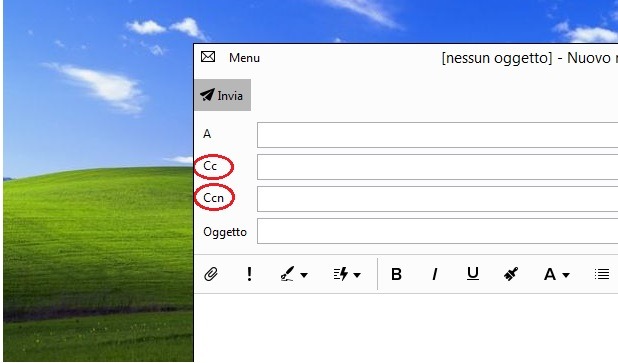
Task: Expand the quick text dropdown arrow
Action: 357,275
